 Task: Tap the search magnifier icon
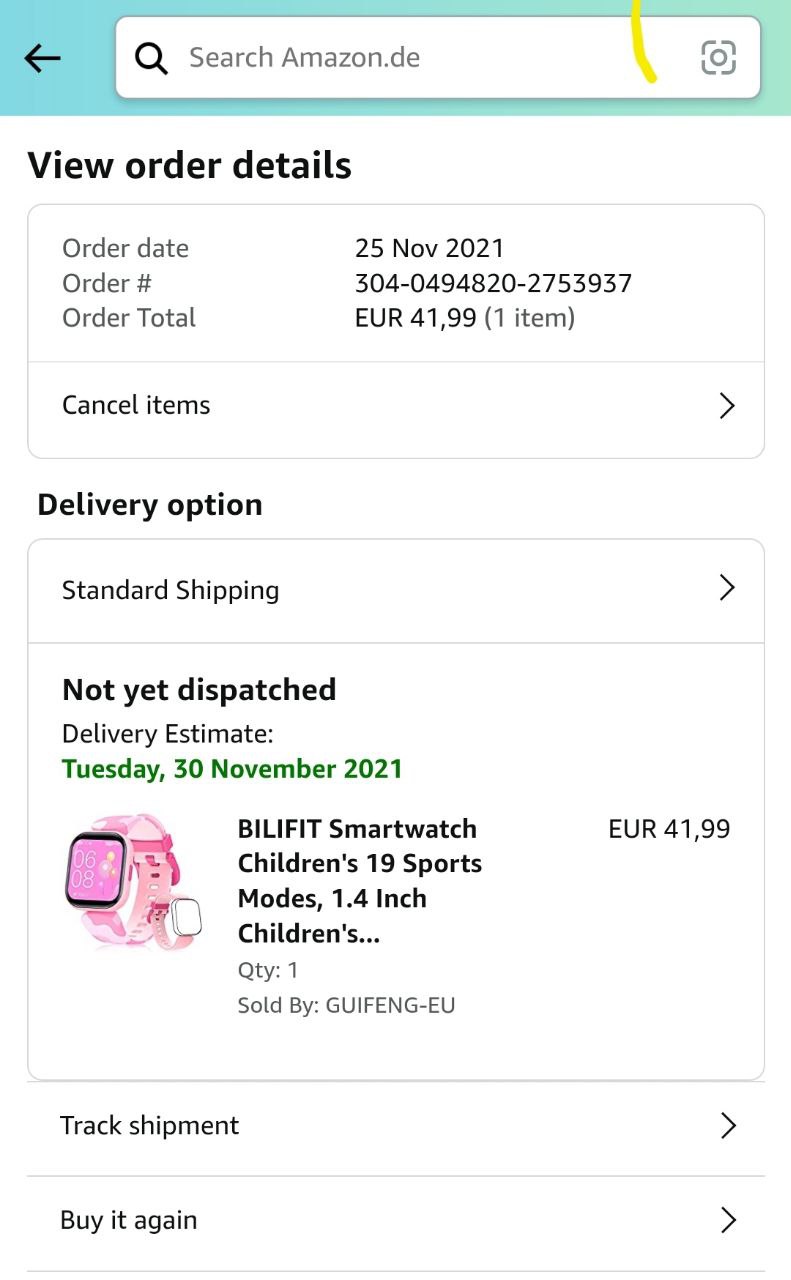pos(152,58)
